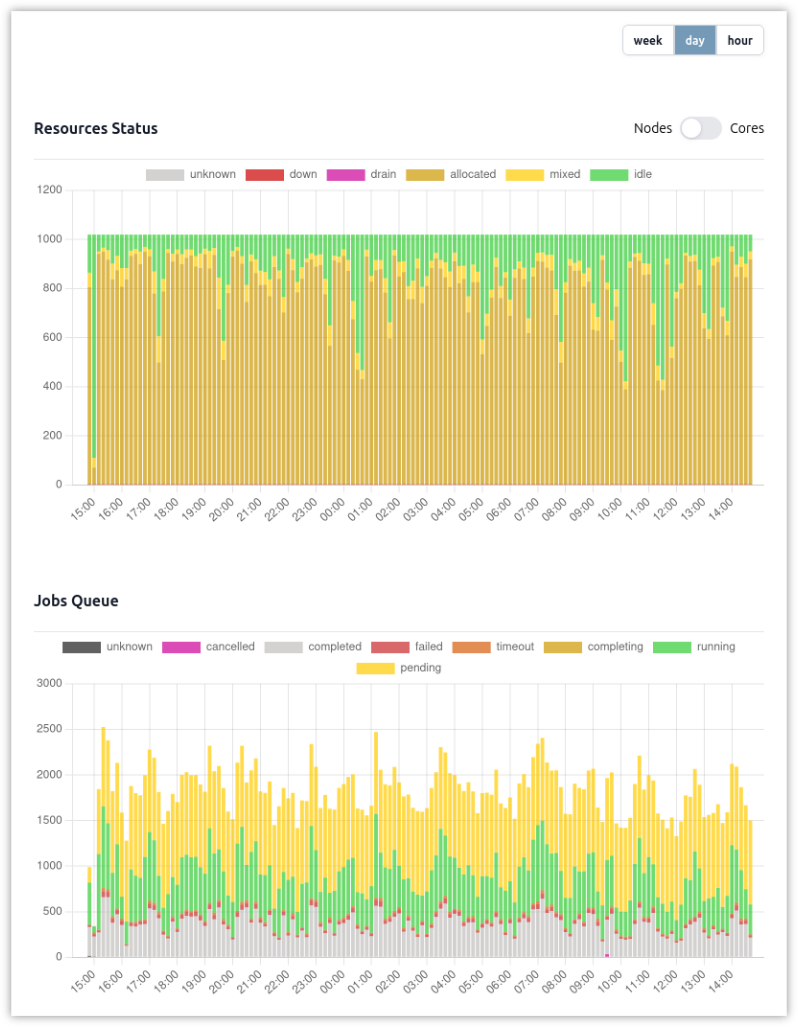Click the Nodes label beside the switch
Image resolution: width=798 pixels, height=1027 pixels.
click(x=653, y=128)
